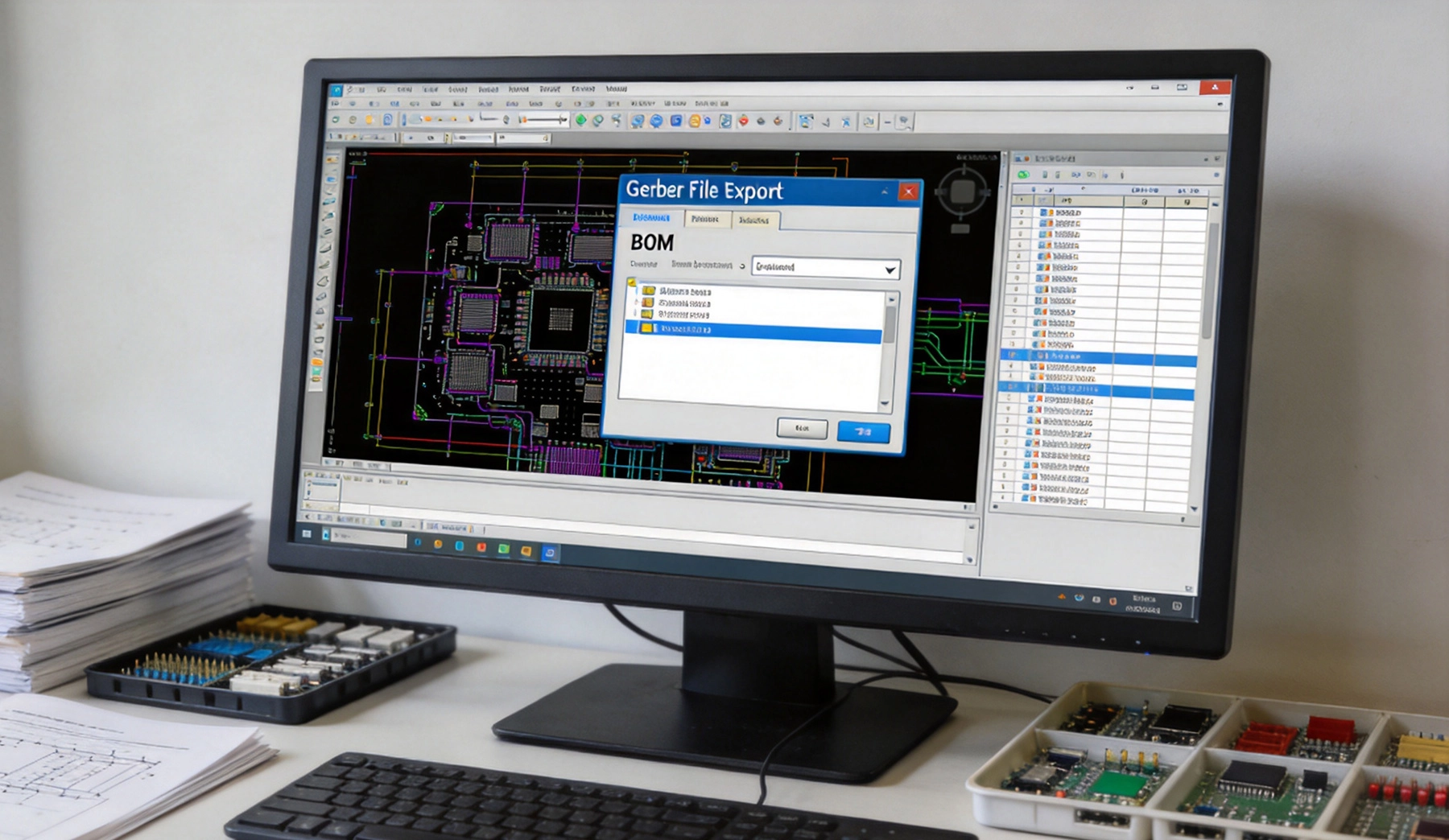This screenshot has height=840, width=1449.
Task: Click the root folder icon atop the dialog tree
Action: point(633,282)
